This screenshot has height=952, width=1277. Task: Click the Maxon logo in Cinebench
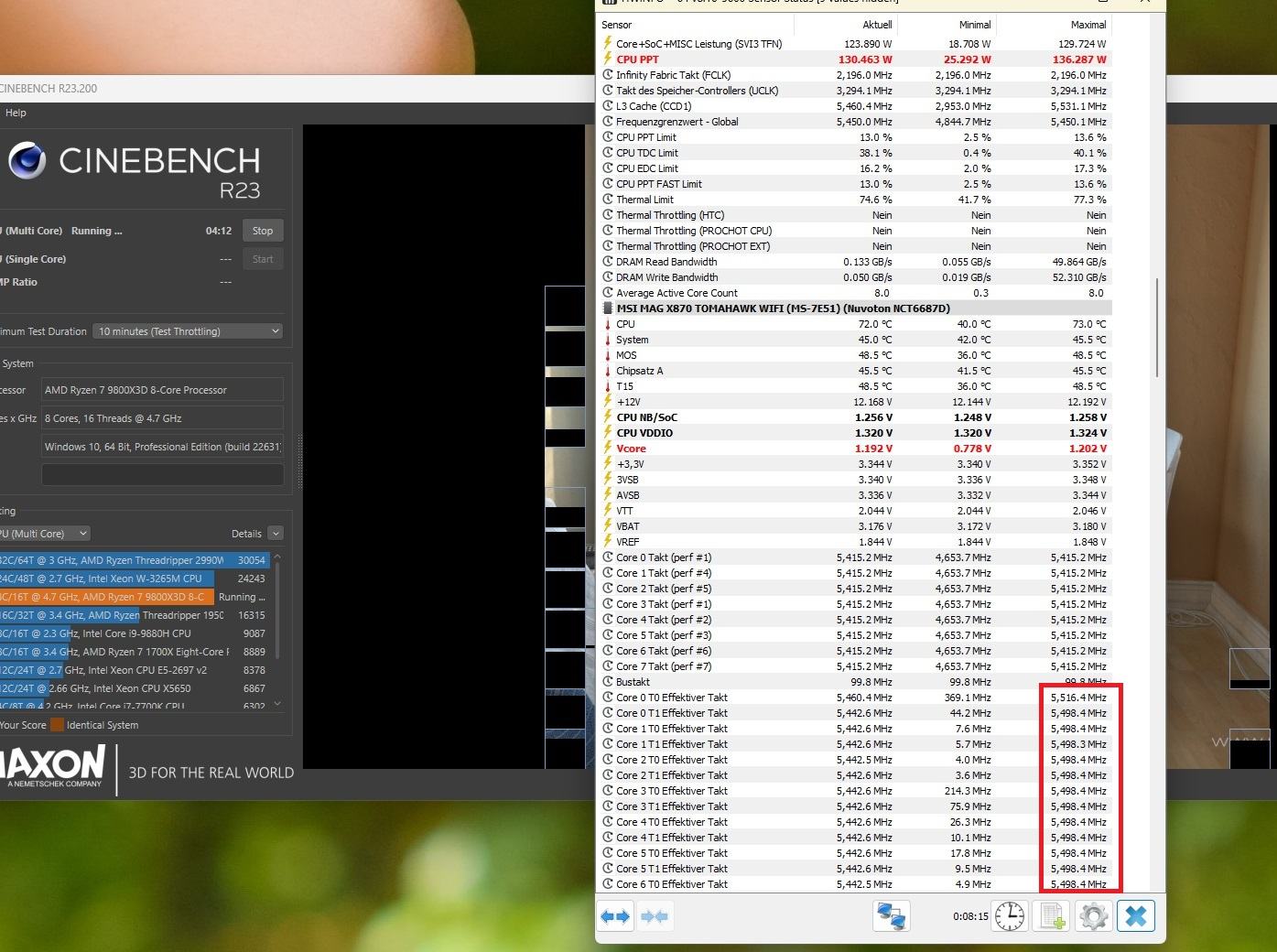point(52,767)
